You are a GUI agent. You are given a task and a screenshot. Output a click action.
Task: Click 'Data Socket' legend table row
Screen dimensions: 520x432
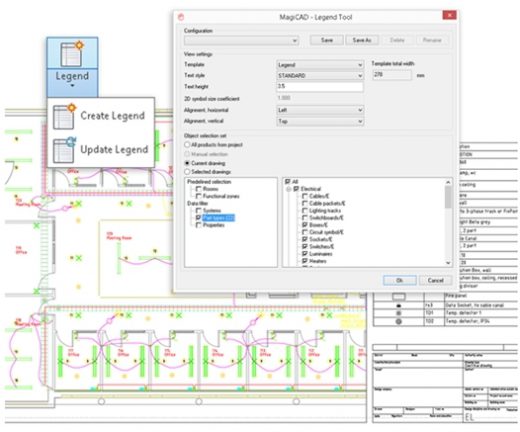[445, 305]
